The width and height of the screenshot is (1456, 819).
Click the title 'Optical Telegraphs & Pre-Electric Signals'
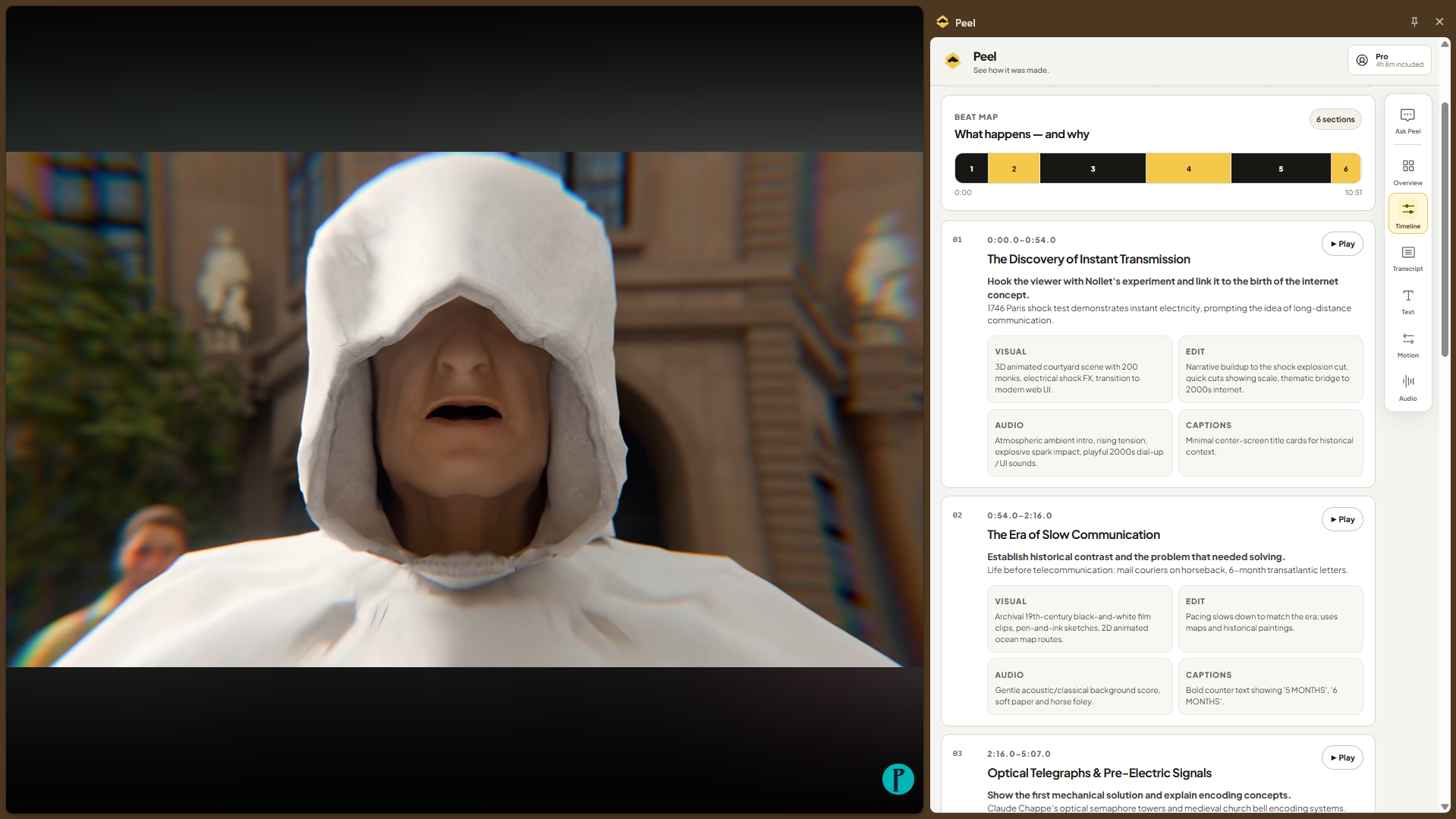click(x=1099, y=773)
